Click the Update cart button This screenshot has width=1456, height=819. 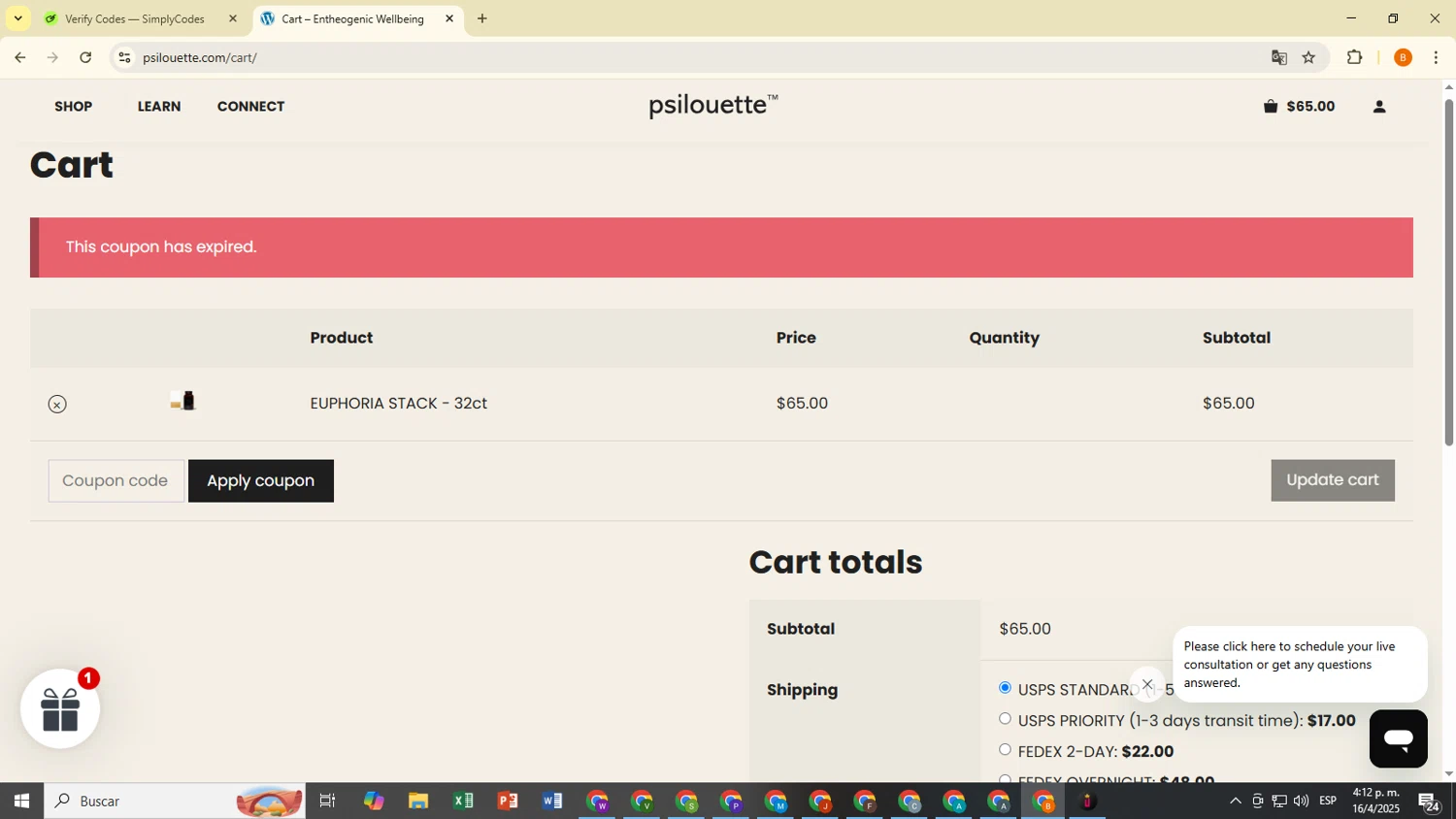click(1333, 480)
